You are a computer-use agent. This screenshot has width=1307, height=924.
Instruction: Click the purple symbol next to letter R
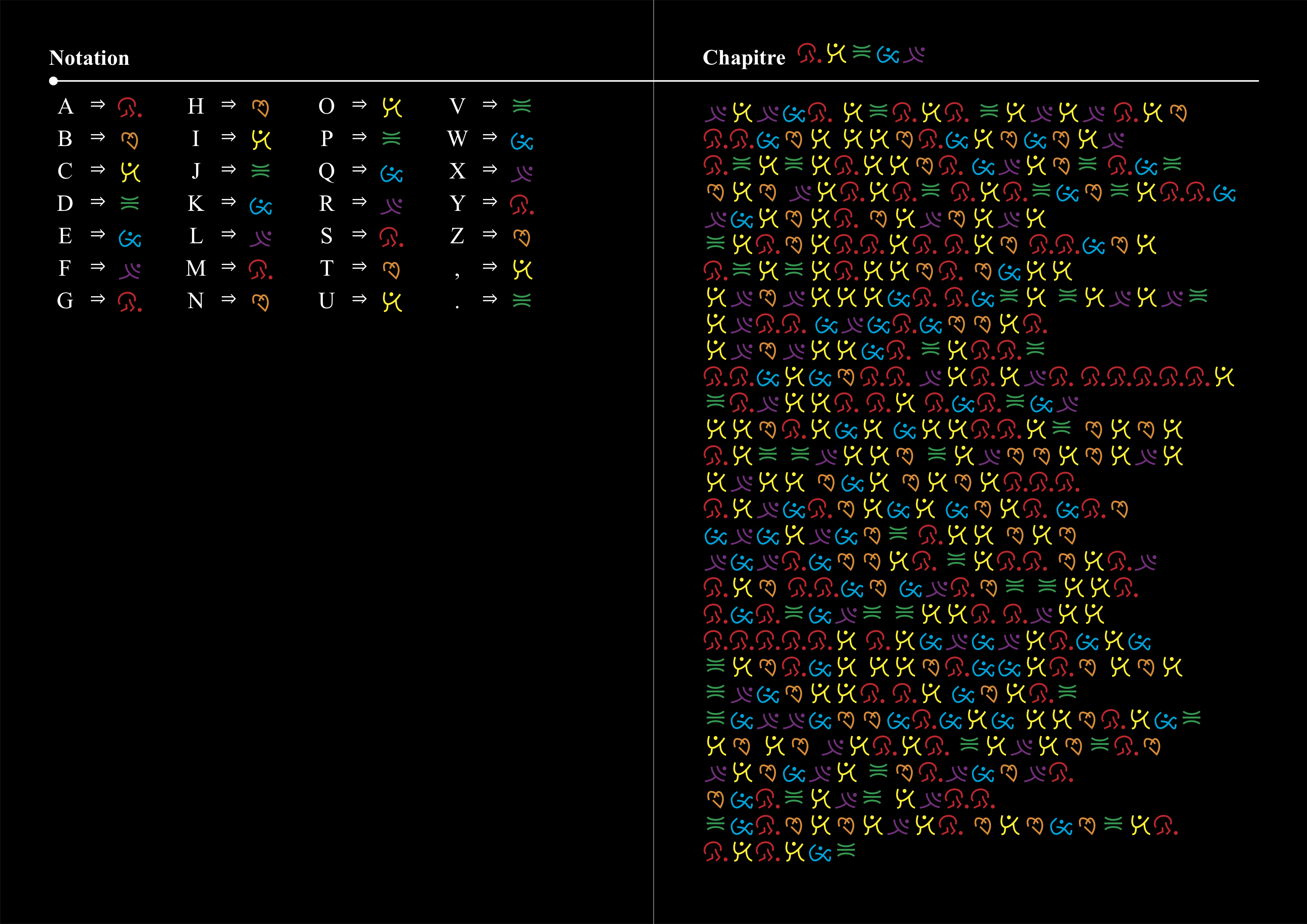pyautogui.click(x=392, y=206)
